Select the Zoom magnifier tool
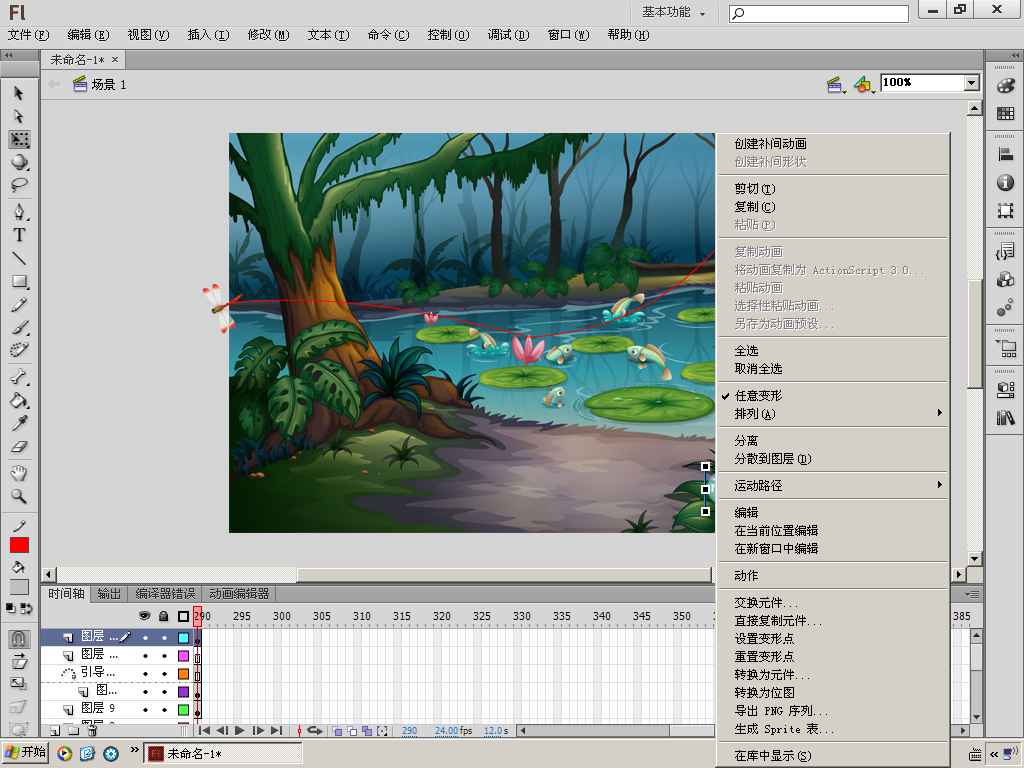The width and height of the screenshot is (1024, 768). click(19, 496)
